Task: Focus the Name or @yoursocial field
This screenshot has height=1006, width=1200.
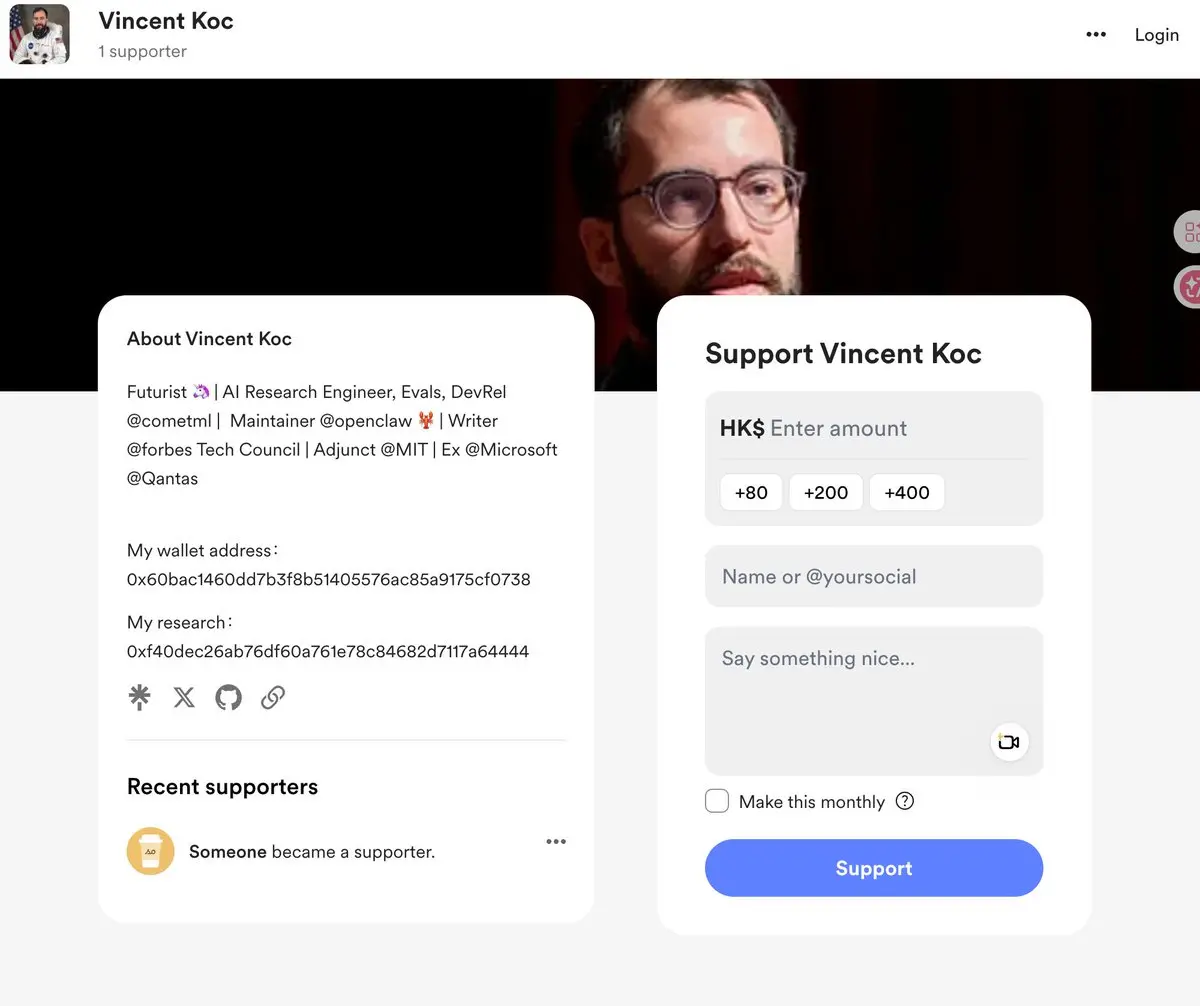Action: (x=874, y=576)
